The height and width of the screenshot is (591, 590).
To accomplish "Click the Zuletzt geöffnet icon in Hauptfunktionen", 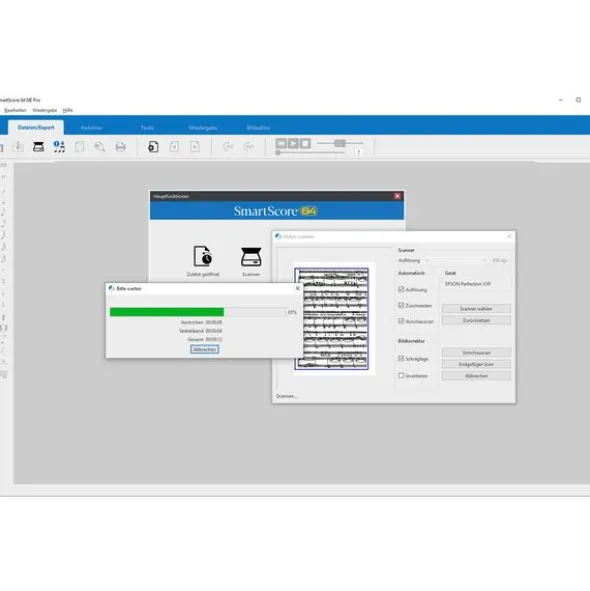I will tap(203, 256).
